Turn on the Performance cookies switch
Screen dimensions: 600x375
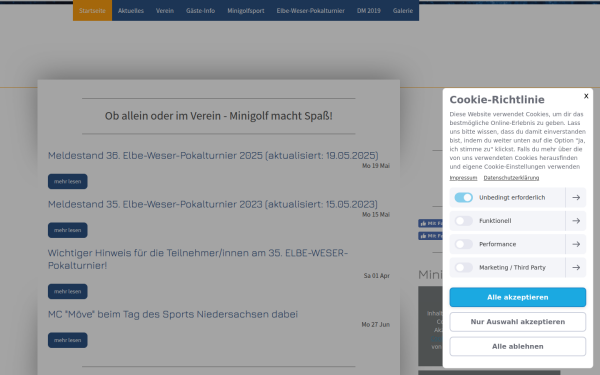coord(463,244)
